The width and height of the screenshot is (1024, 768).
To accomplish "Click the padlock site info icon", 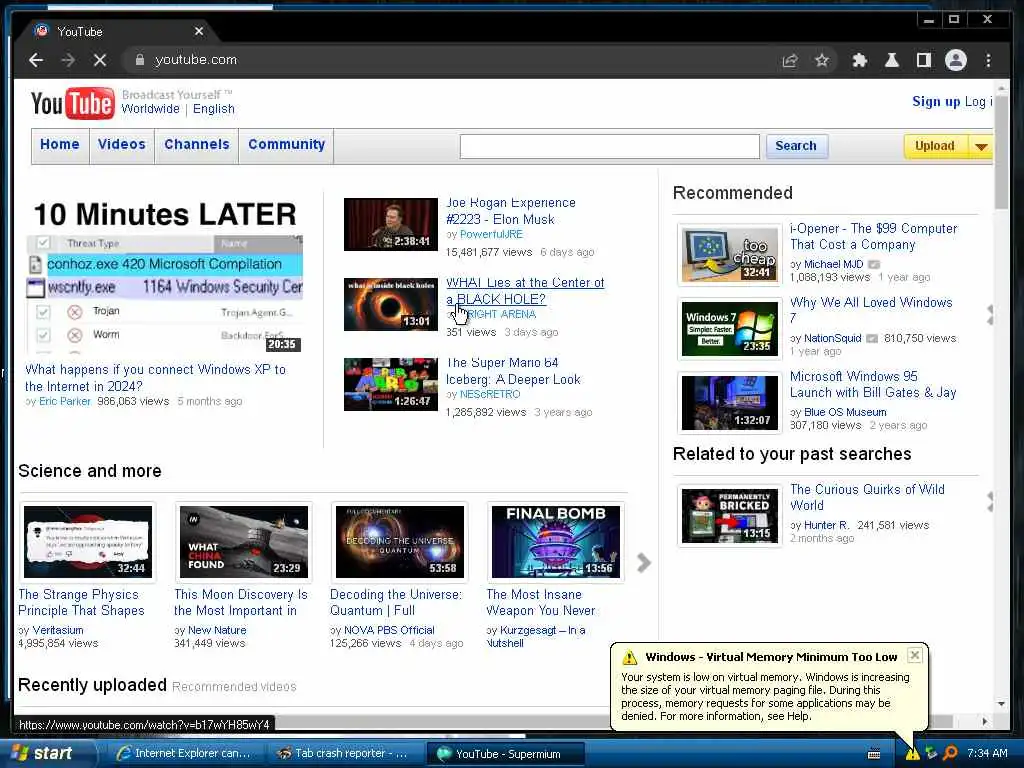I will point(139,59).
